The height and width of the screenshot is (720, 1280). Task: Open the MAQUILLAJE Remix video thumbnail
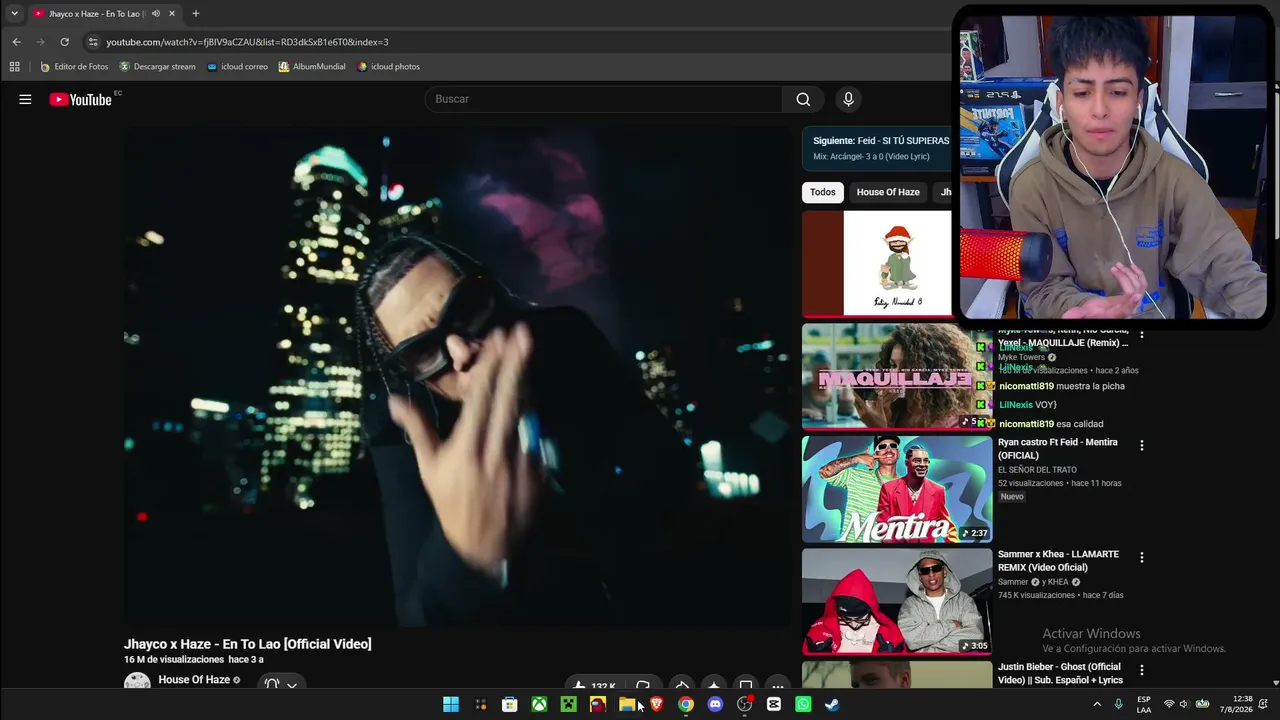coord(897,376)
